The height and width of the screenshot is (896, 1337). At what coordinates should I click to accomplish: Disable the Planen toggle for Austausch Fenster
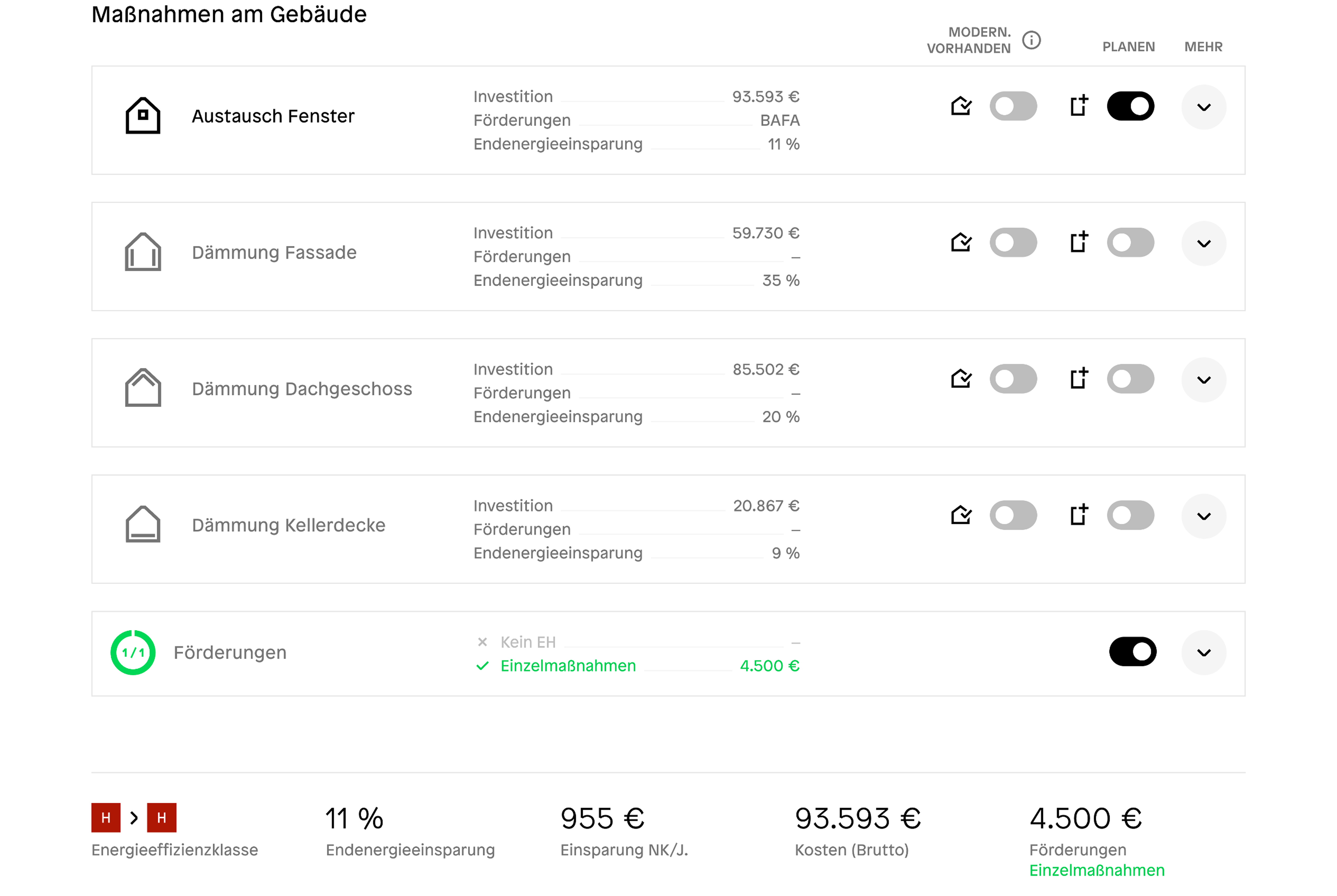click(x=1130, y=106)
